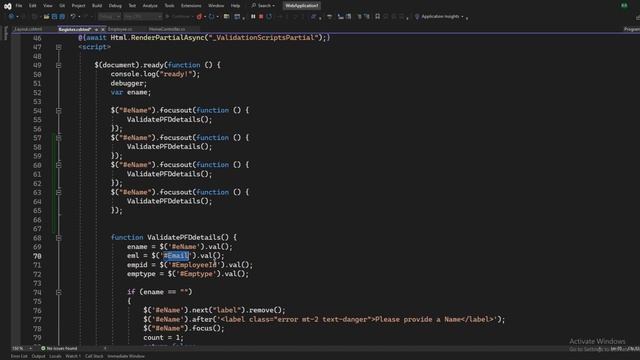Click the Search box in title bar
This screenshot has height=360, width=640.
[263, 6]
